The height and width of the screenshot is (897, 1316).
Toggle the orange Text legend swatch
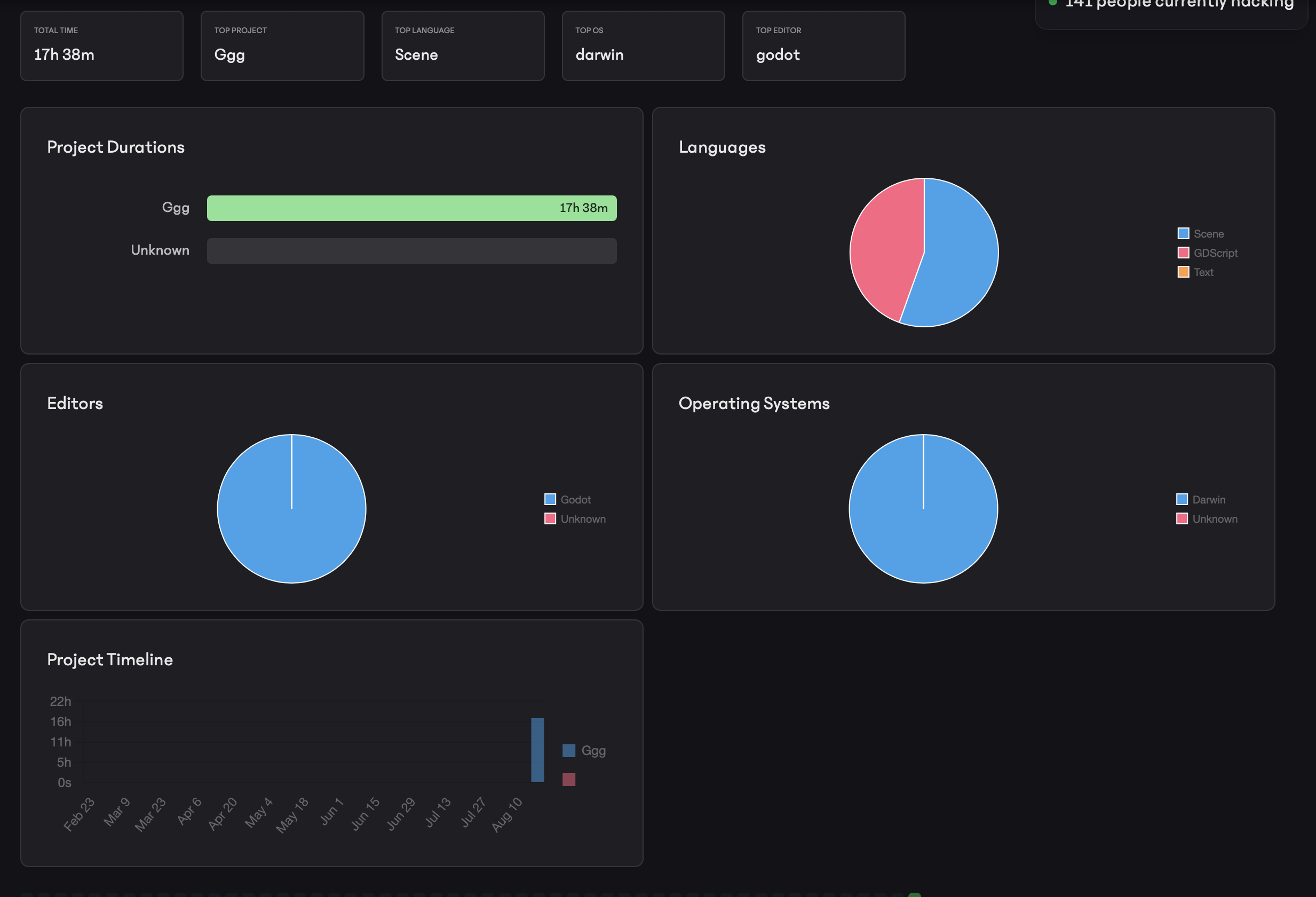(1183, 272)
